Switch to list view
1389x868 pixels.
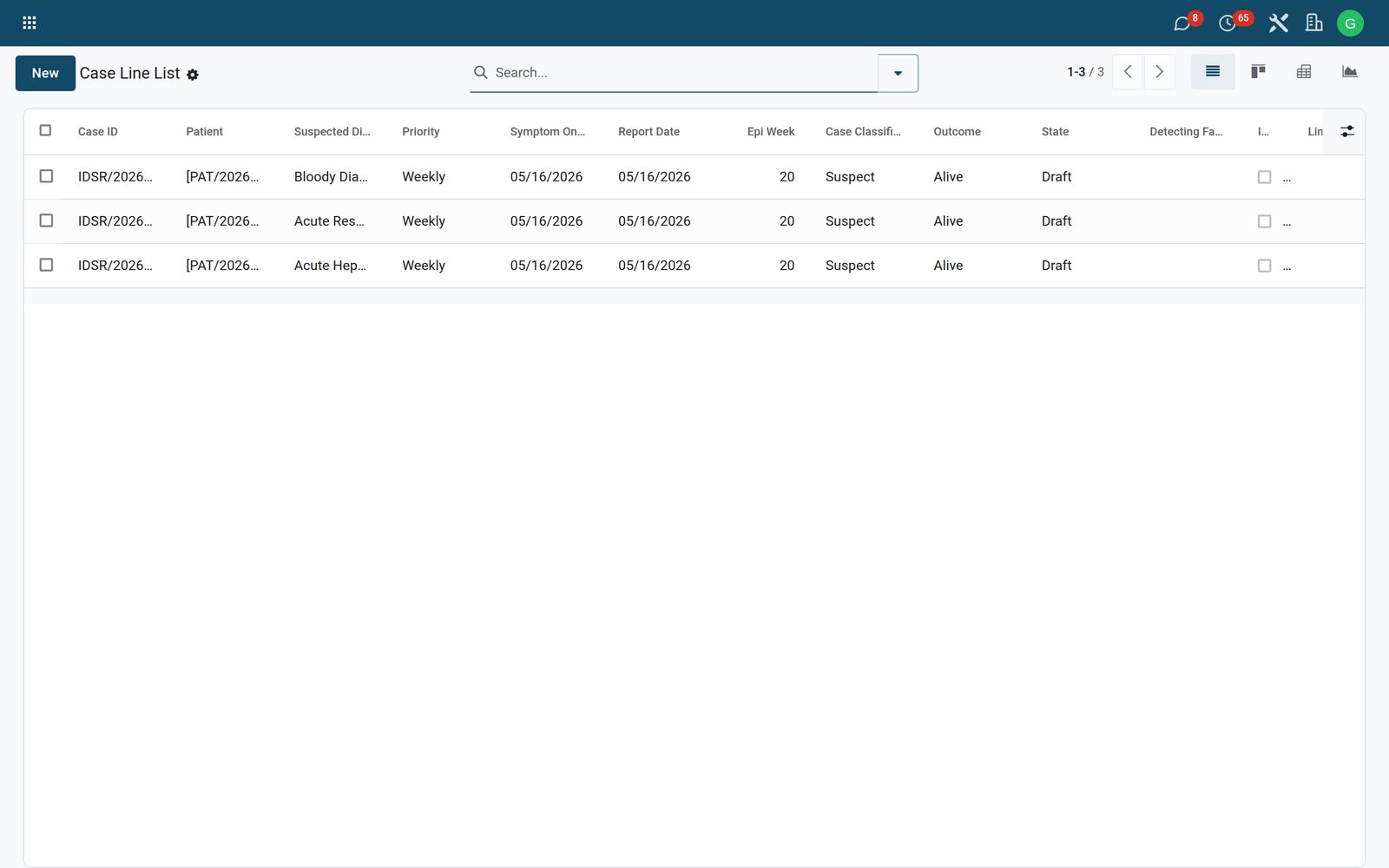(1213, 72)
